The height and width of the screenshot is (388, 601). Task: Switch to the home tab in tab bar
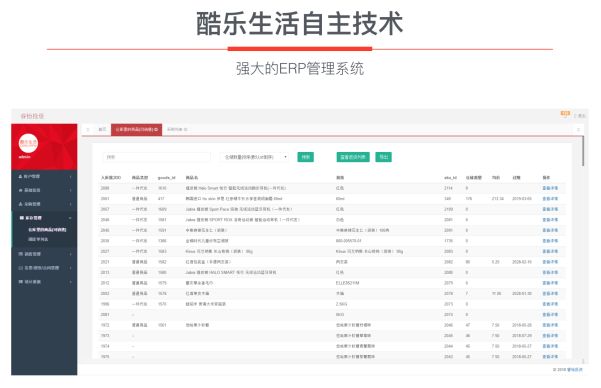102,130
